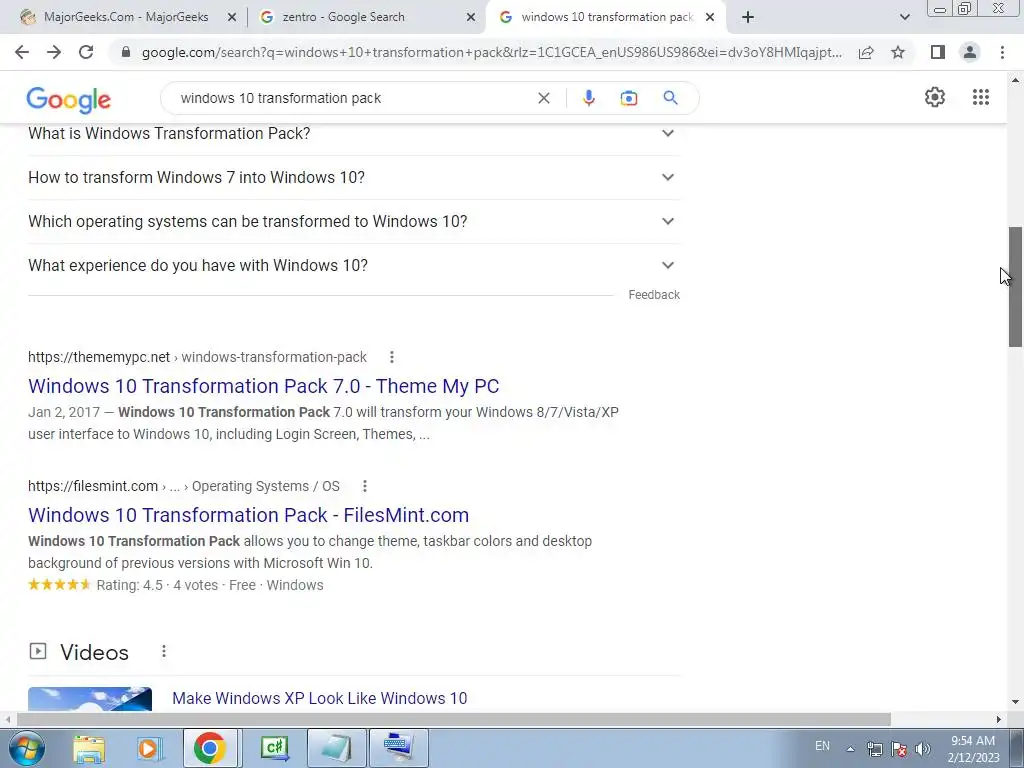
Task: Open the clock showing 9:54 AM
Action: click(x=973, y=749)
